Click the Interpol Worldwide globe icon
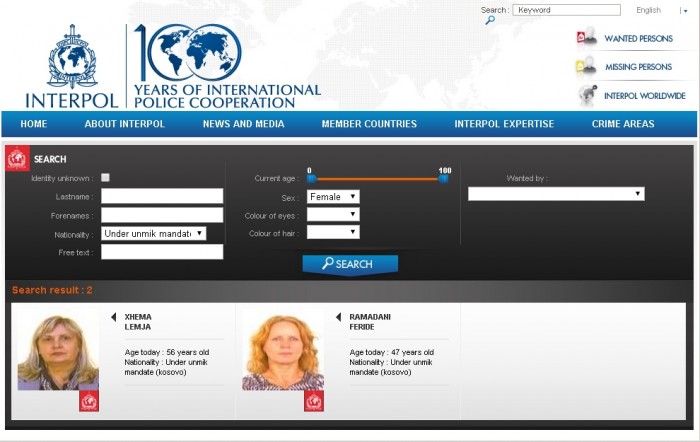This screenshot has width=700, height=442. pos(587,95)
